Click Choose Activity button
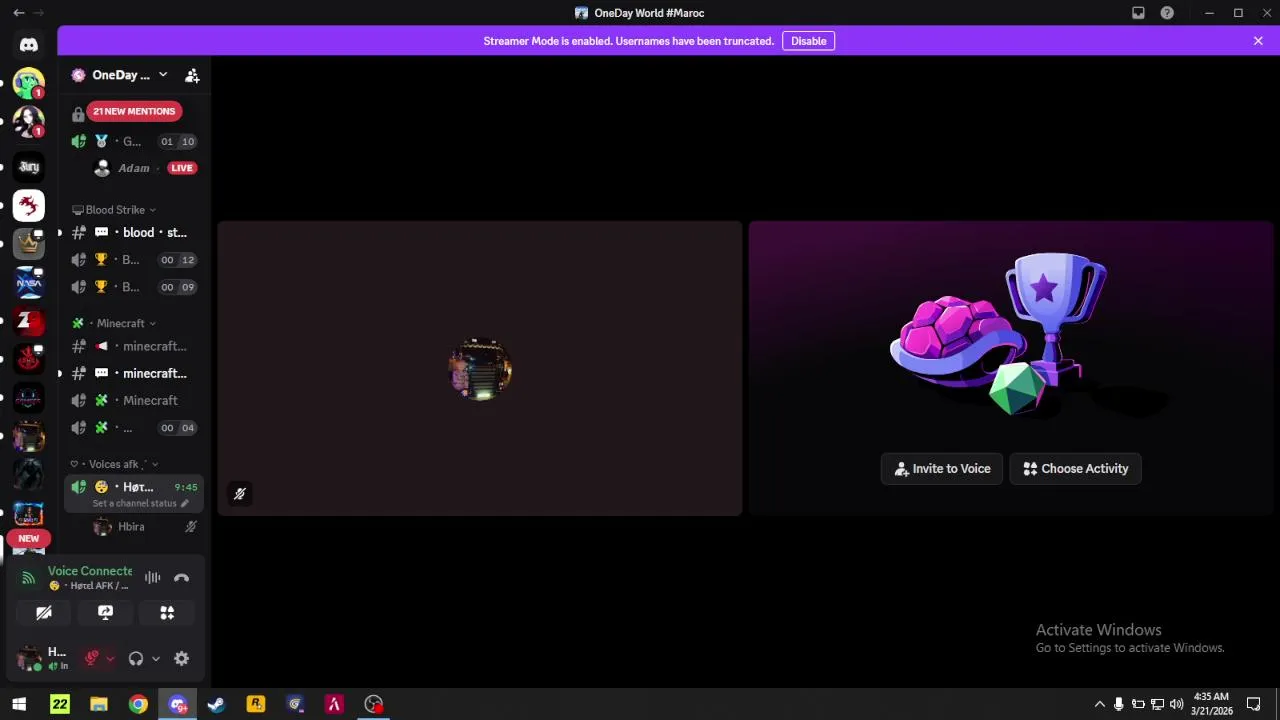1280x720 pixels. tap(1075, 468)
